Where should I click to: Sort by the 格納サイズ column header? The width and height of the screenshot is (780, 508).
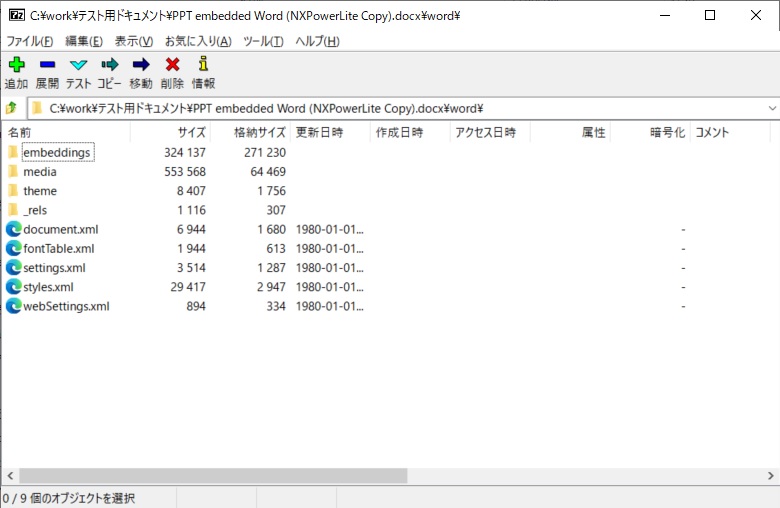pos(250,132)
